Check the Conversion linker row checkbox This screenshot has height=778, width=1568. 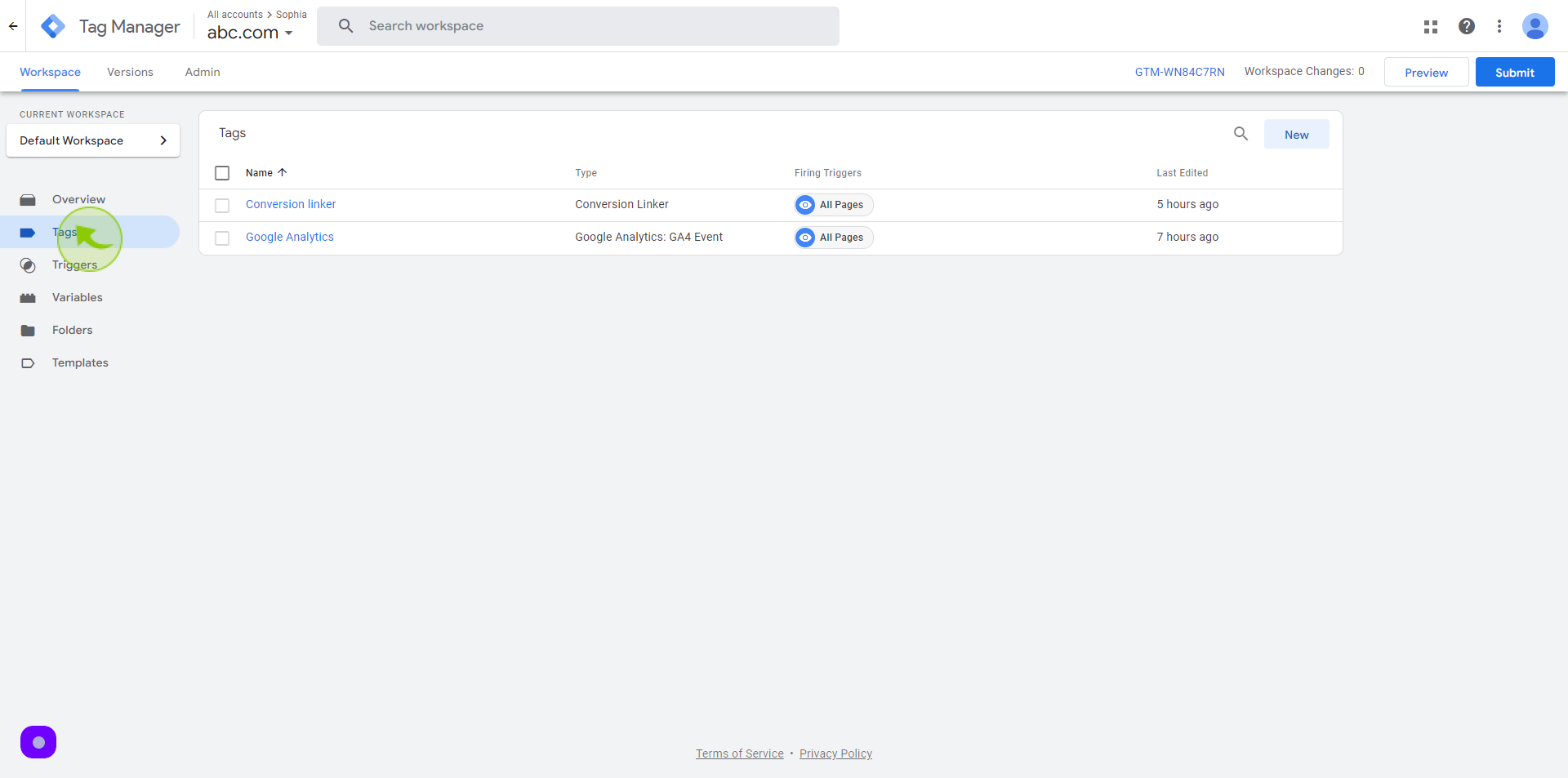(222, 206)
